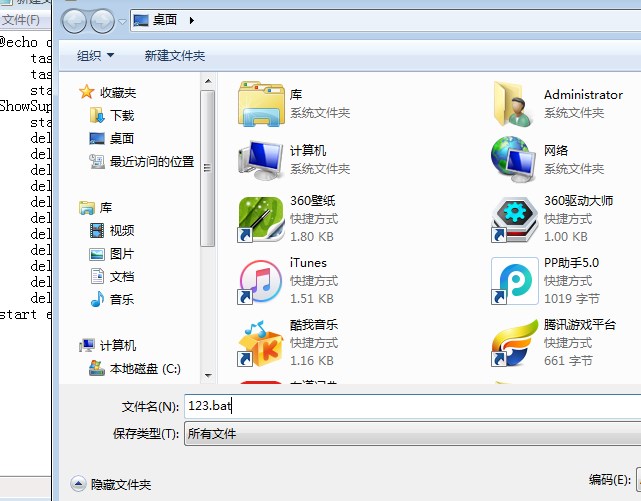Click the 音乐 note icon in sidebar

(x=97, y=299)
